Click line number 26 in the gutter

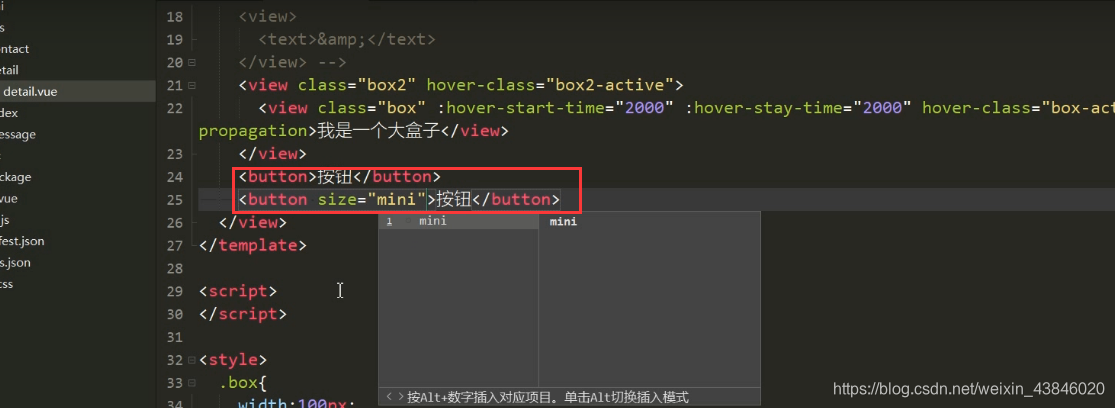coord(174,222)
